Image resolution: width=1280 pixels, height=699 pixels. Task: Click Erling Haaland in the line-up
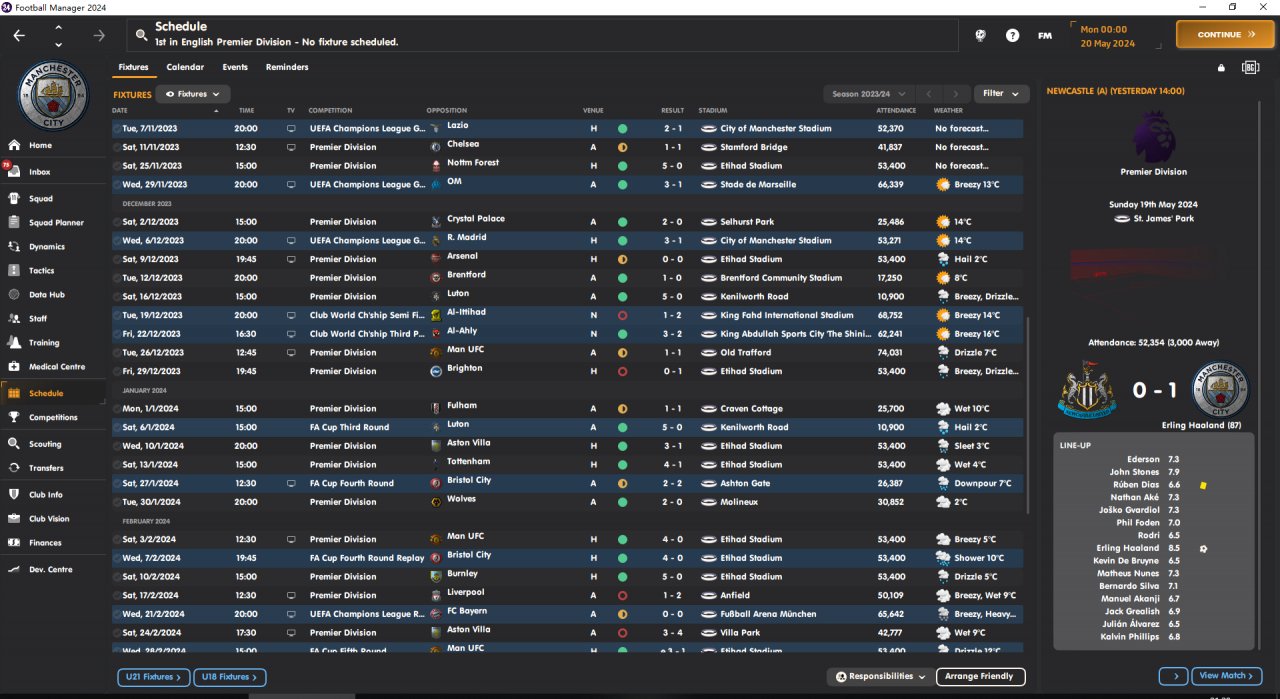pos(1130,548)
